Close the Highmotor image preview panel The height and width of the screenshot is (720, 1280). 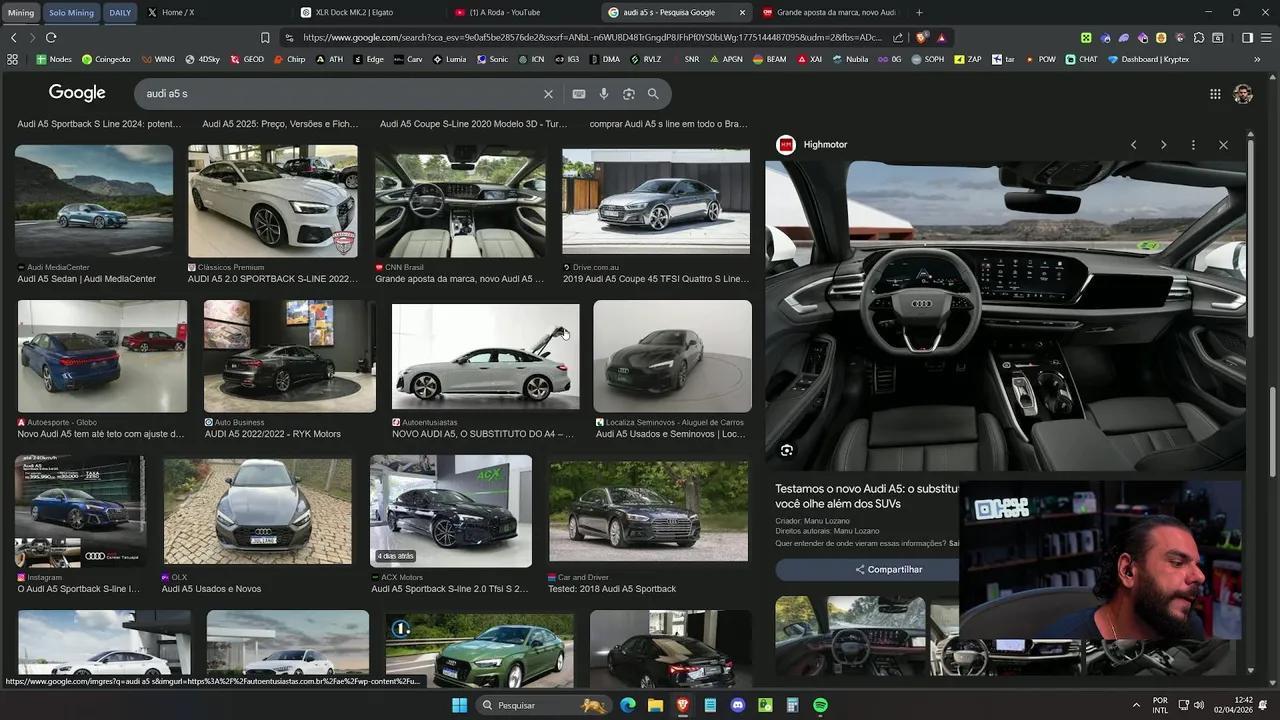click(1223, 145)
